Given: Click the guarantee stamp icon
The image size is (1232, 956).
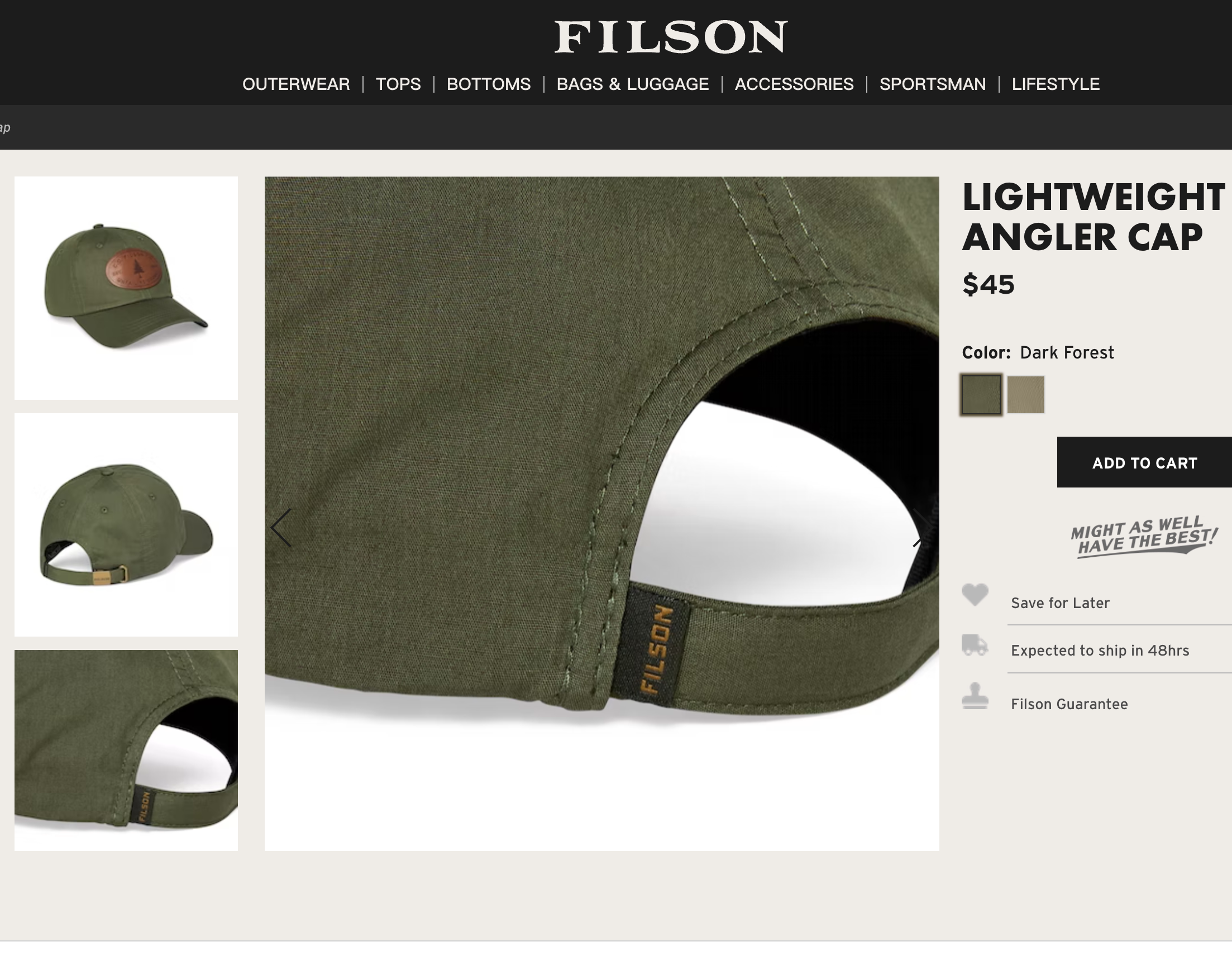Looking at the screenshot, I should [x=975, y=696].
